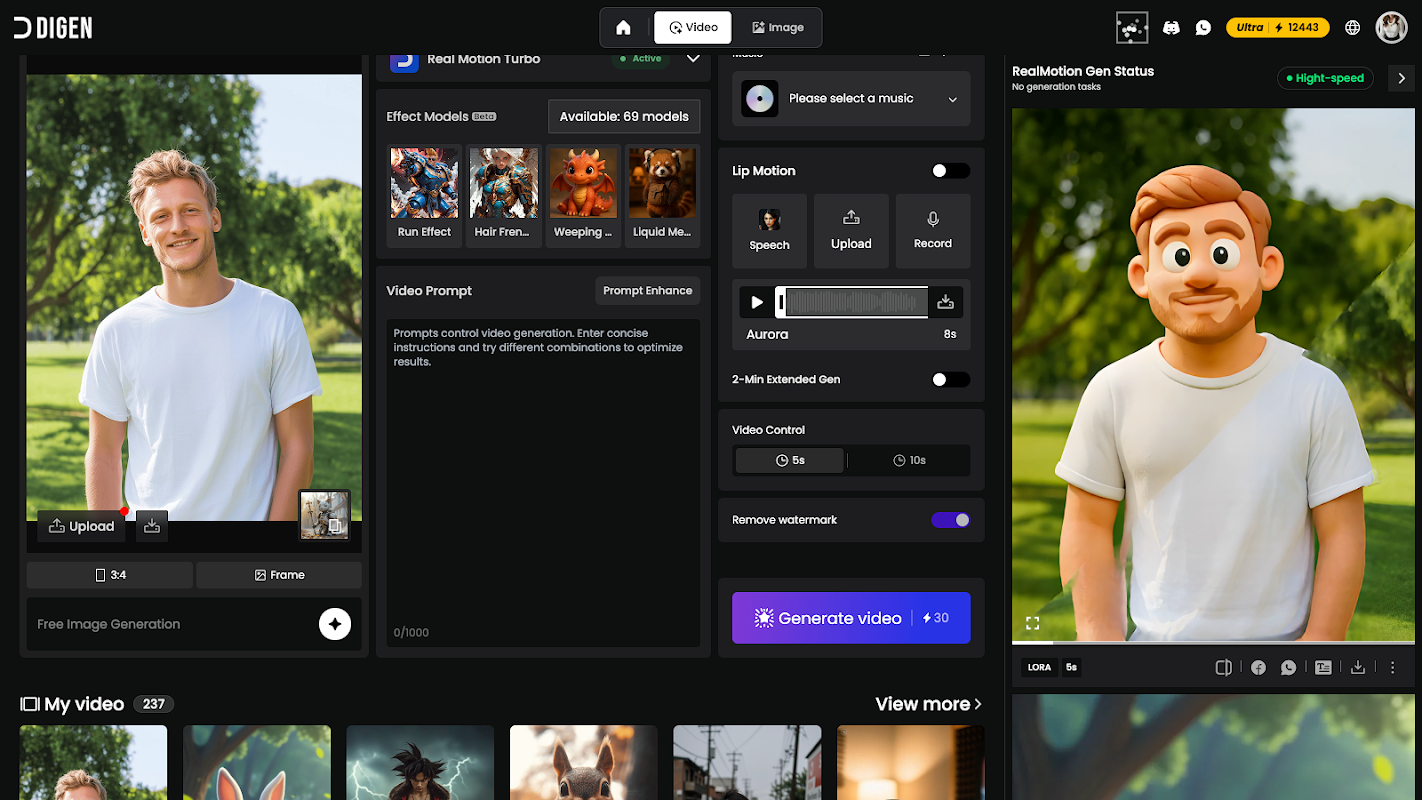Image resolution: width=1422 pixels, height=800 pixels.
Task: Open the Please select a music dropdown
Action: pyautogui.click(x=851, y=99)
